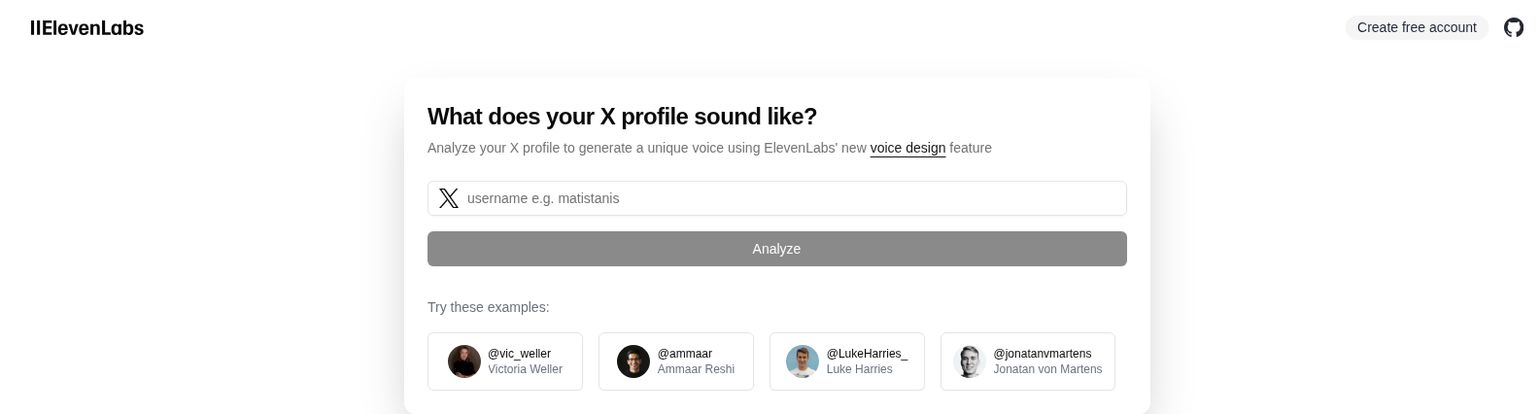Click the Analyze button
Screen dimensions: 1540x414
tap(777, 249)
